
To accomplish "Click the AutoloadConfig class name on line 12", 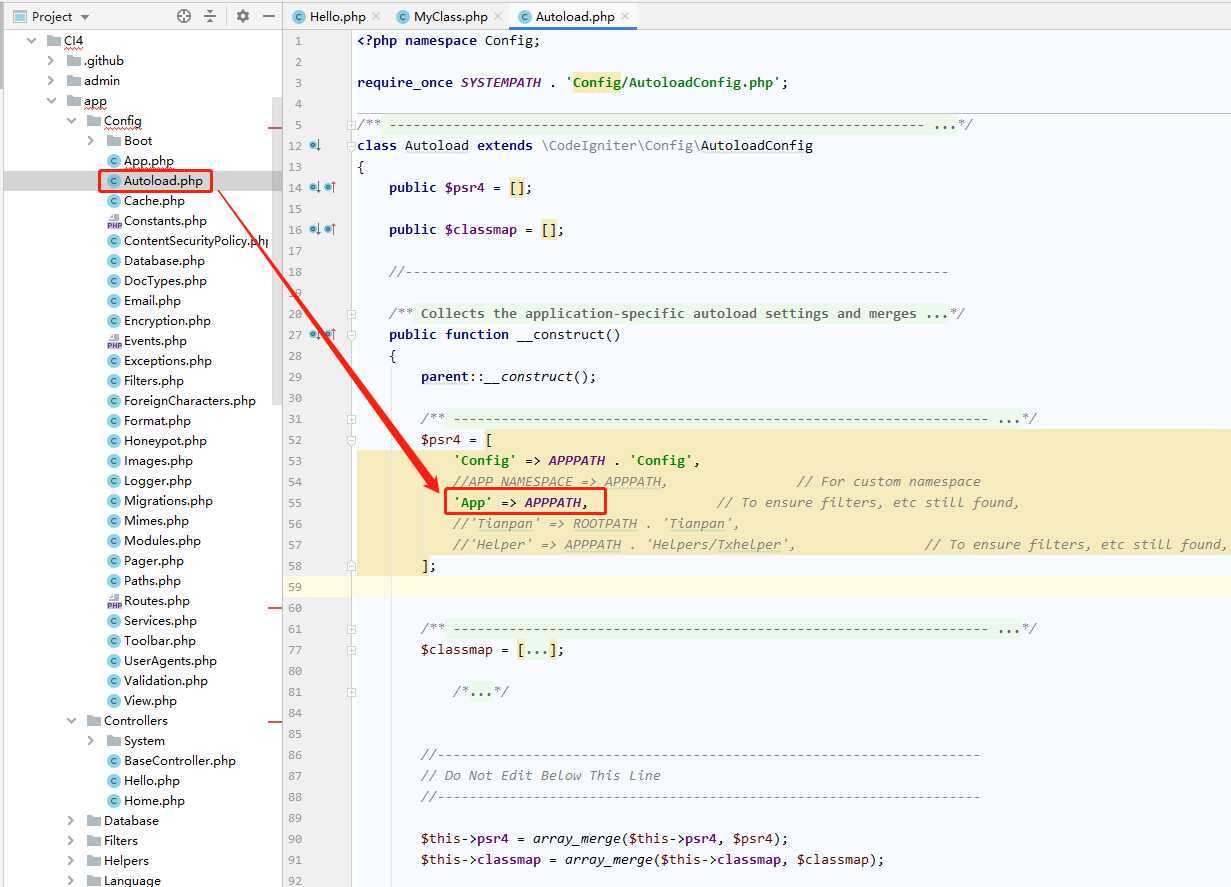I will (x=757, y=146).
